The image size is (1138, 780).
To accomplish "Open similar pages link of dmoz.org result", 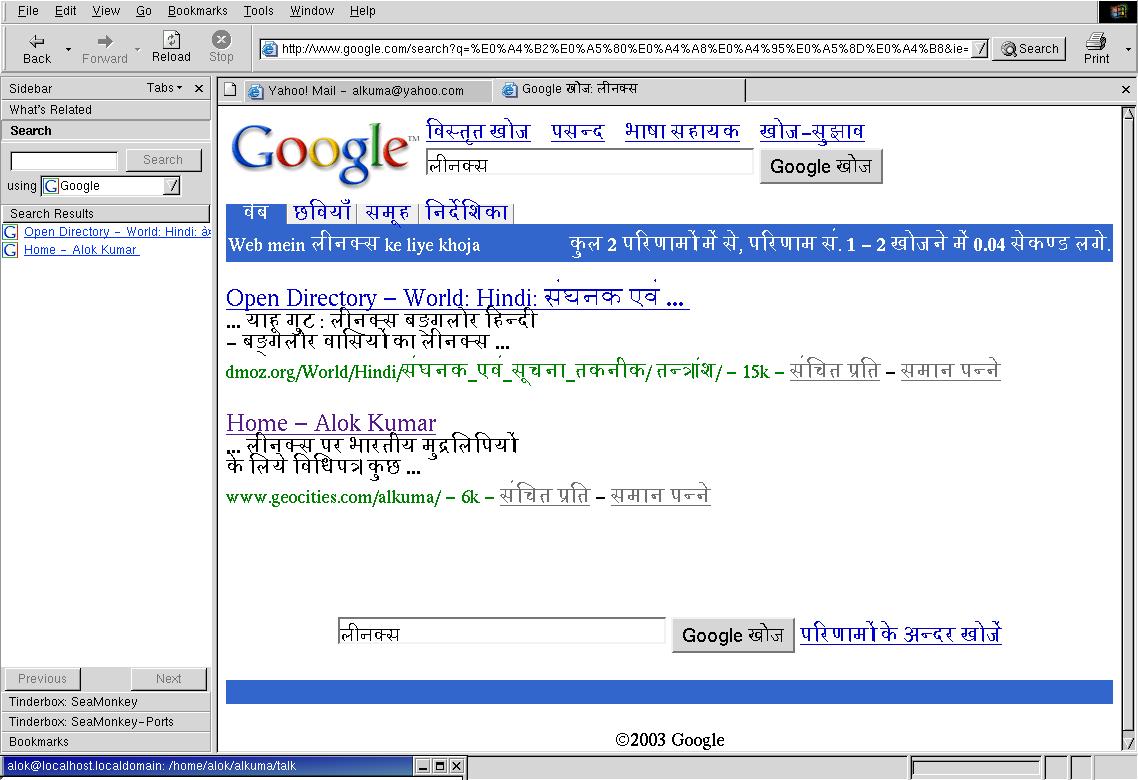I will (951, 370).
